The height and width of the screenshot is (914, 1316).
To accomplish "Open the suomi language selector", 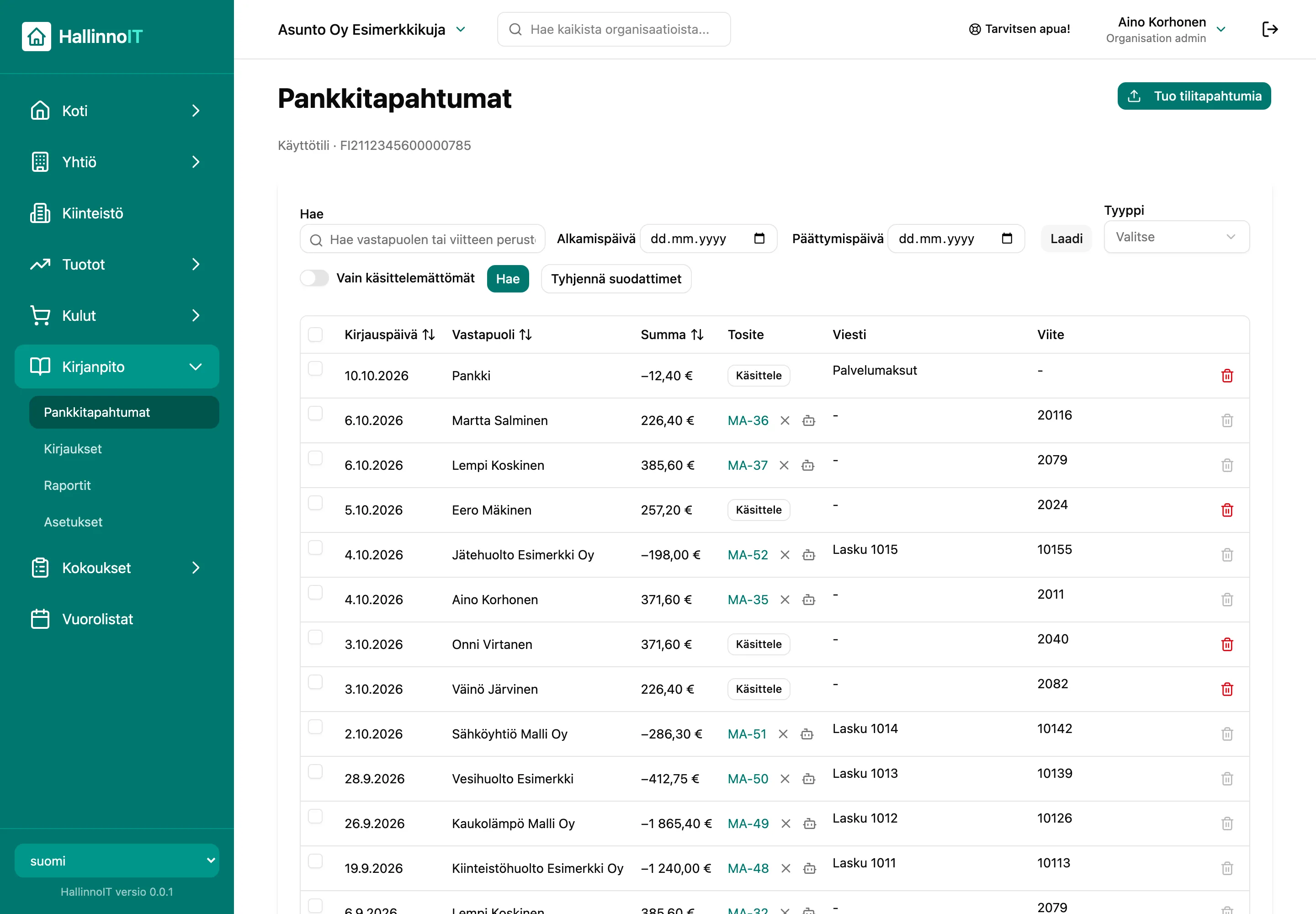I will 117,860.
